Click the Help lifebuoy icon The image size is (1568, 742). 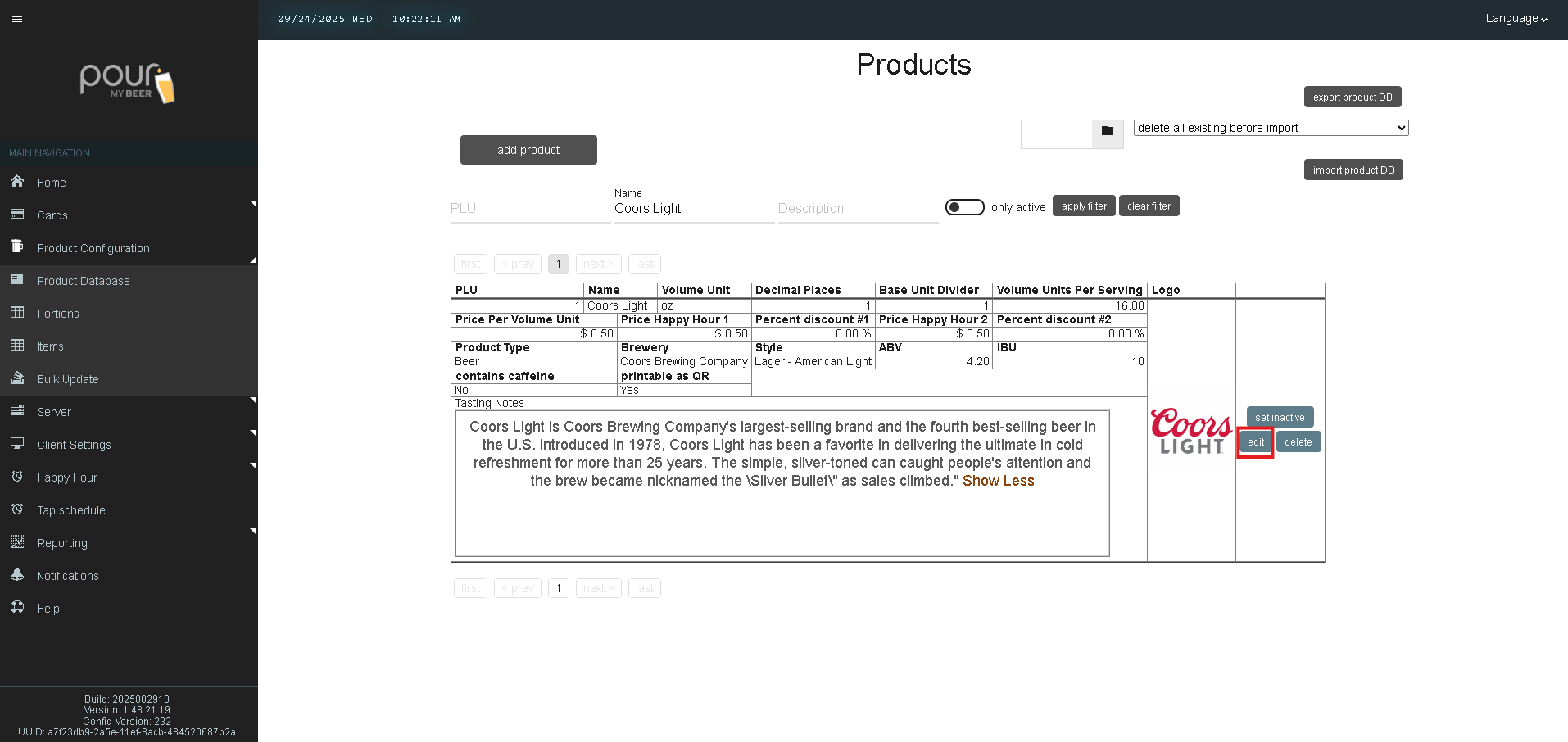pos(17,608)
